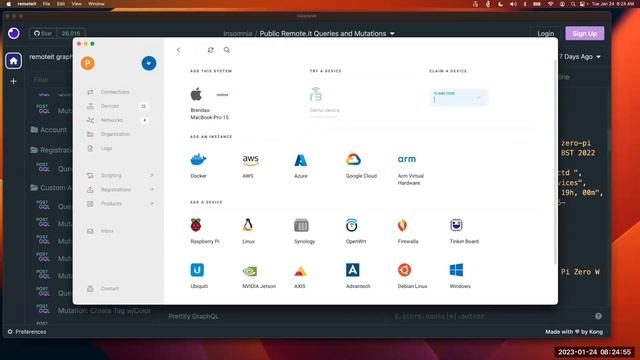Open Organization in the sidebar
This screenshot has height=360, width=640.
click(115, 134)
